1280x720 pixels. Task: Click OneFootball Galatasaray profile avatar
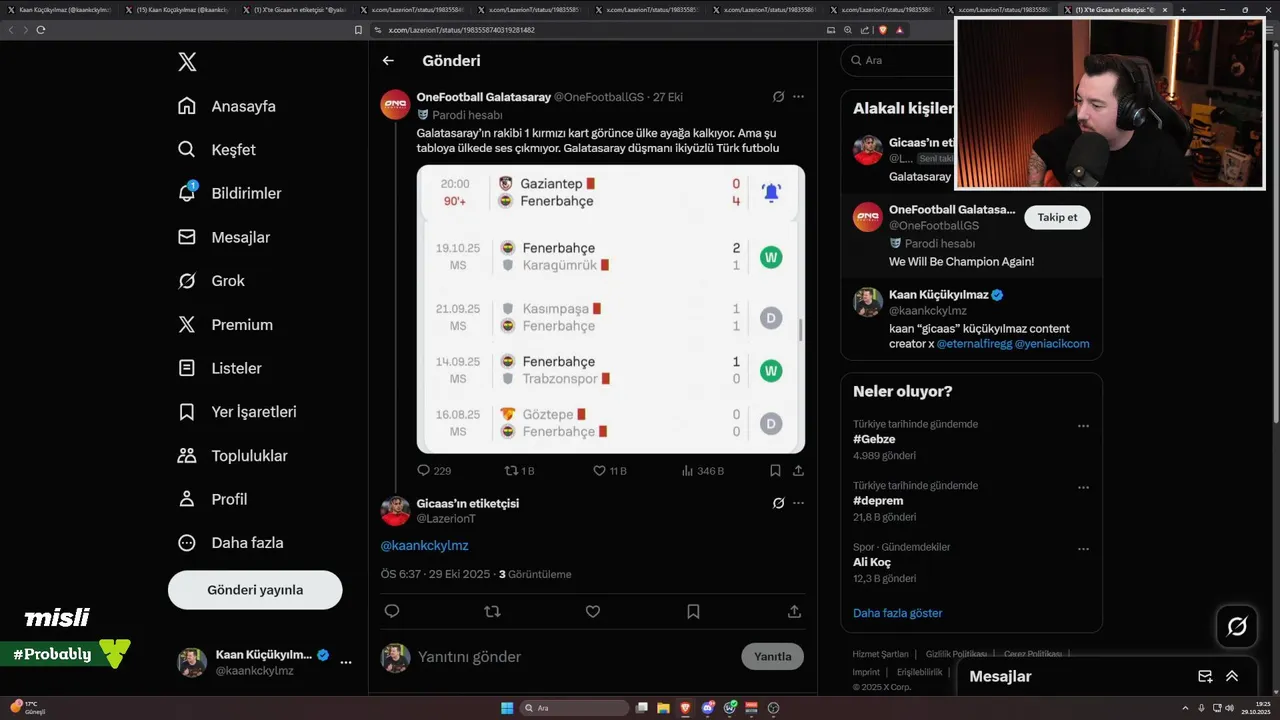point(395,104)
